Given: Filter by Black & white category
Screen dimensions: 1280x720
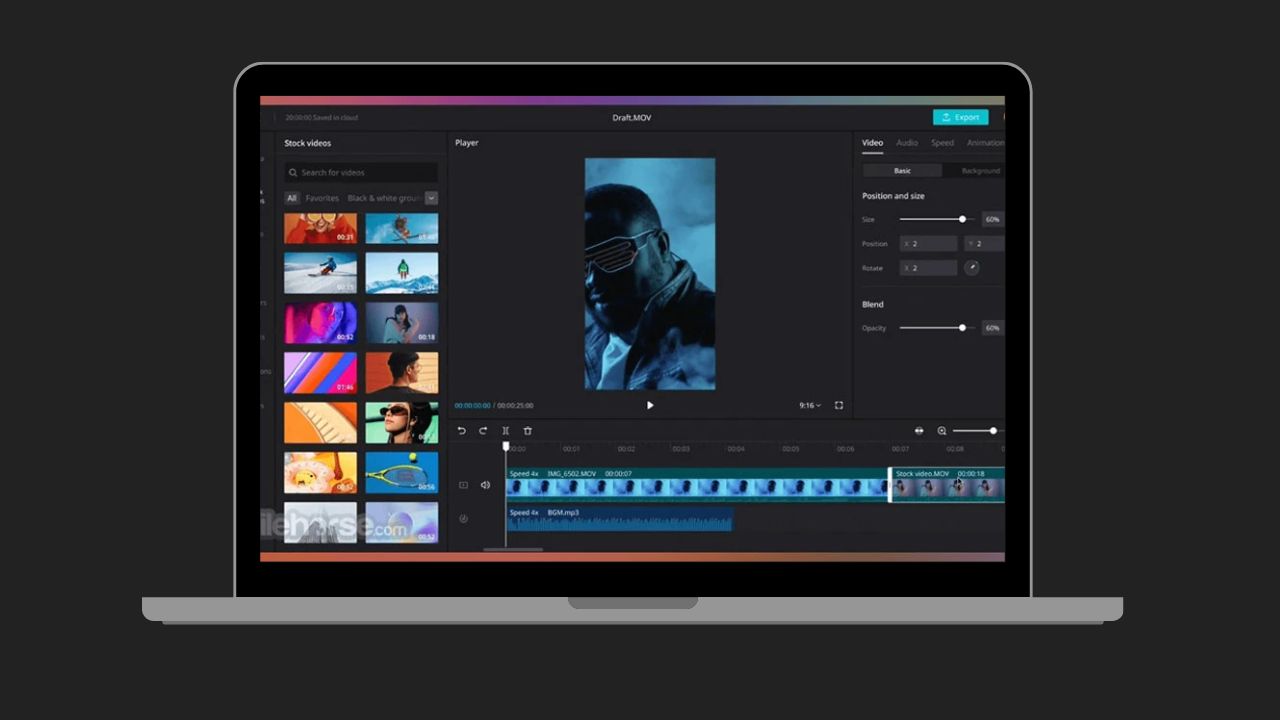Looking at the screenshot, I should pos(384,198).
